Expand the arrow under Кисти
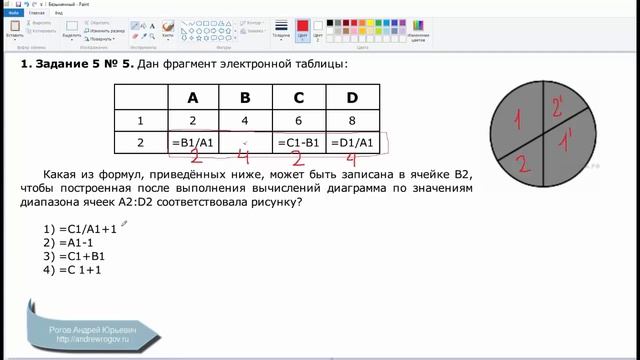 [x=168, y=40]
